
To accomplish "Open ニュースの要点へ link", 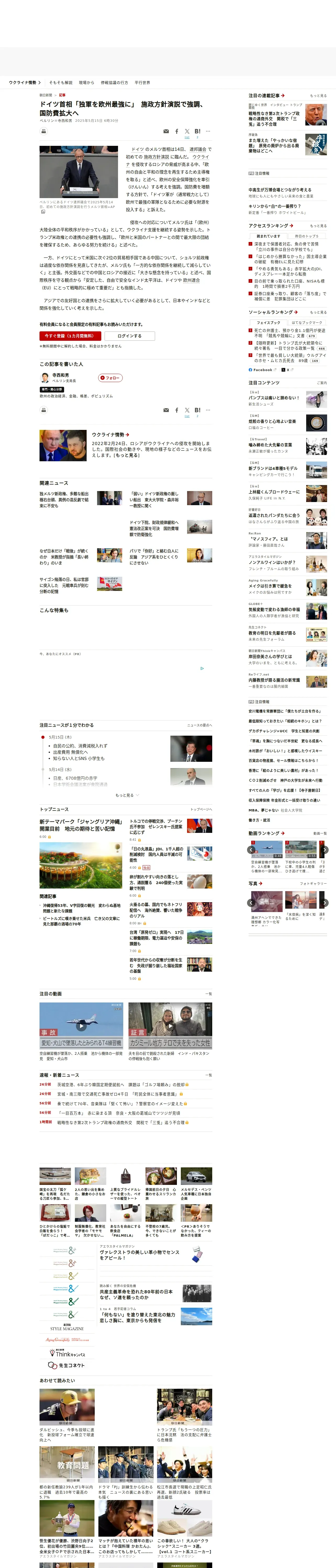I will point(199,725).
